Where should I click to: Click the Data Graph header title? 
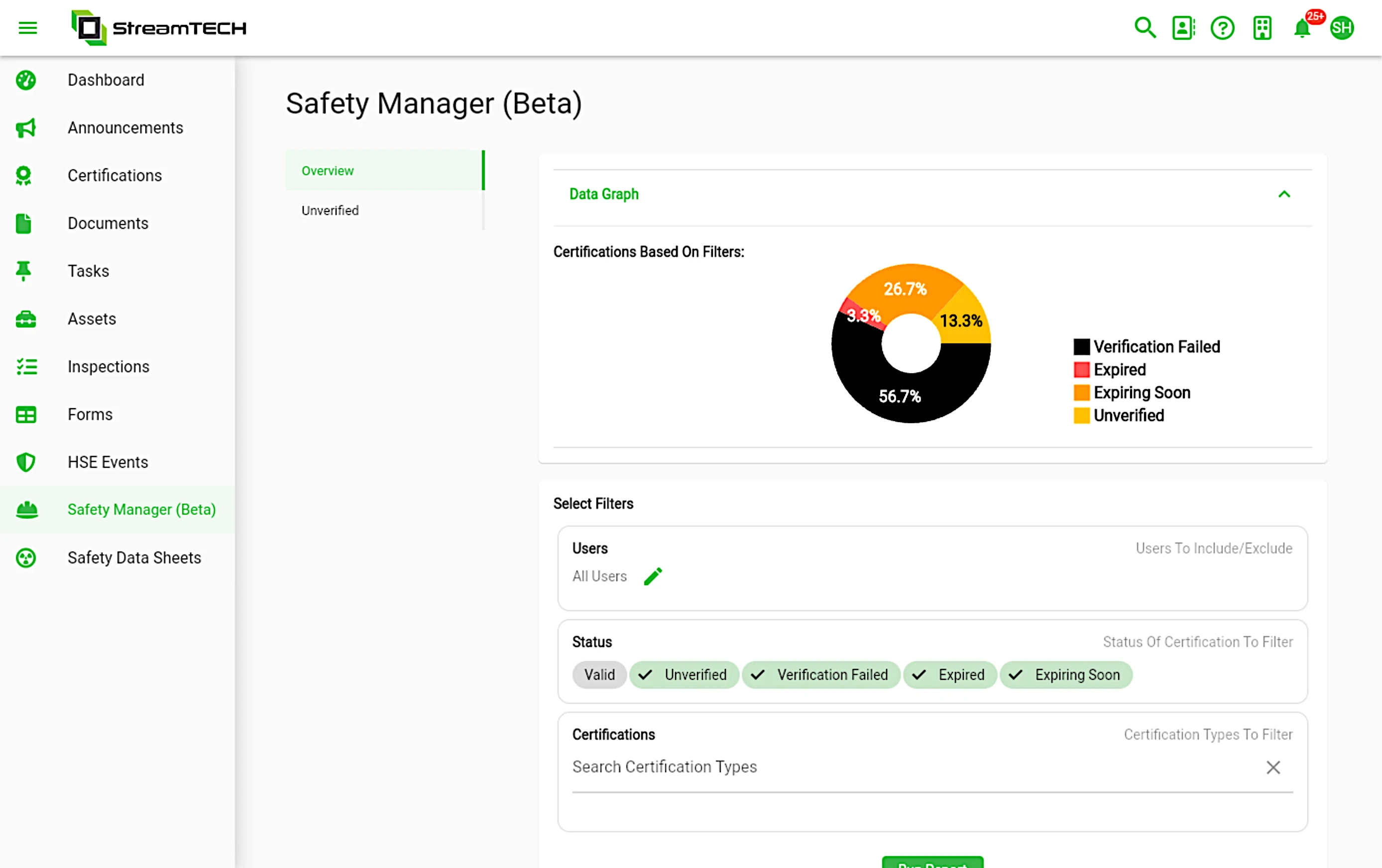click(x=604, y=194)
